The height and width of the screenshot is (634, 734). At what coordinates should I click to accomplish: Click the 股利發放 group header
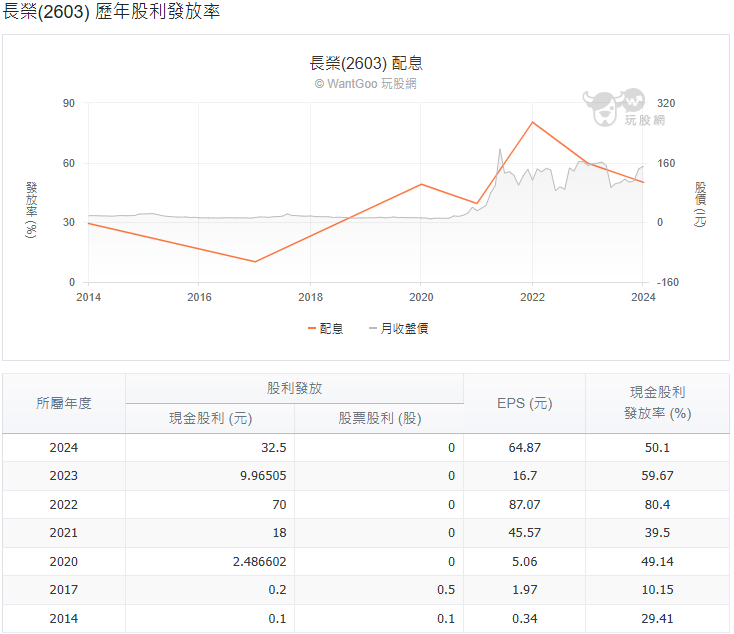[294, 388]
